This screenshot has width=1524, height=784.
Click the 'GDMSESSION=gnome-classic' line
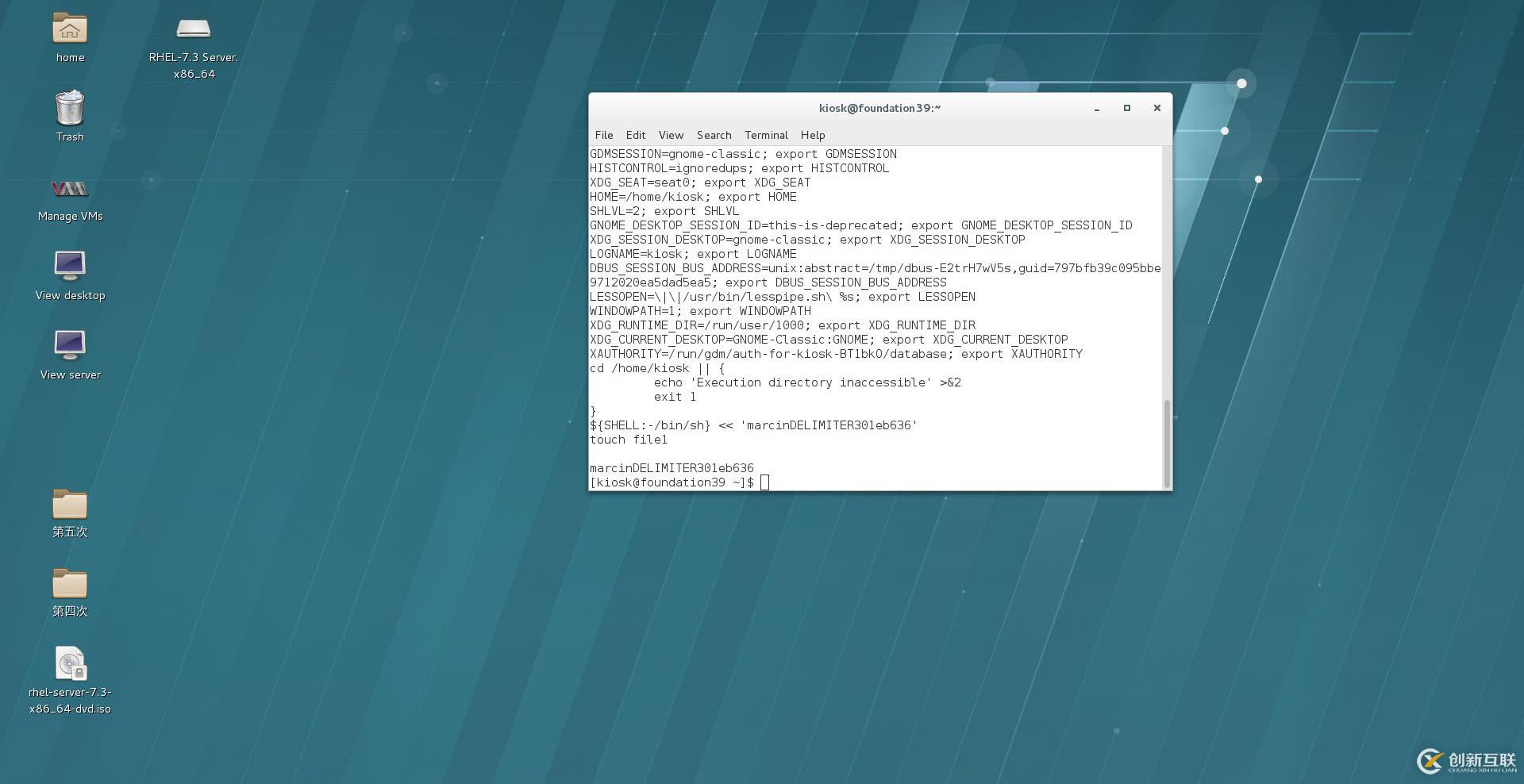point(743,154)
